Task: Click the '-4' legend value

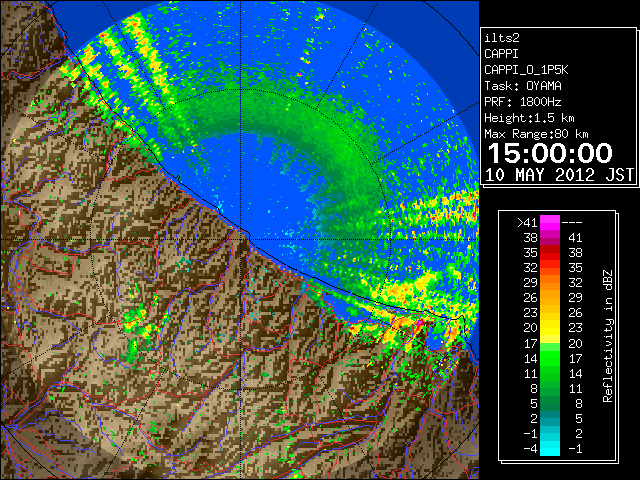Action: [x=530, y=449]
